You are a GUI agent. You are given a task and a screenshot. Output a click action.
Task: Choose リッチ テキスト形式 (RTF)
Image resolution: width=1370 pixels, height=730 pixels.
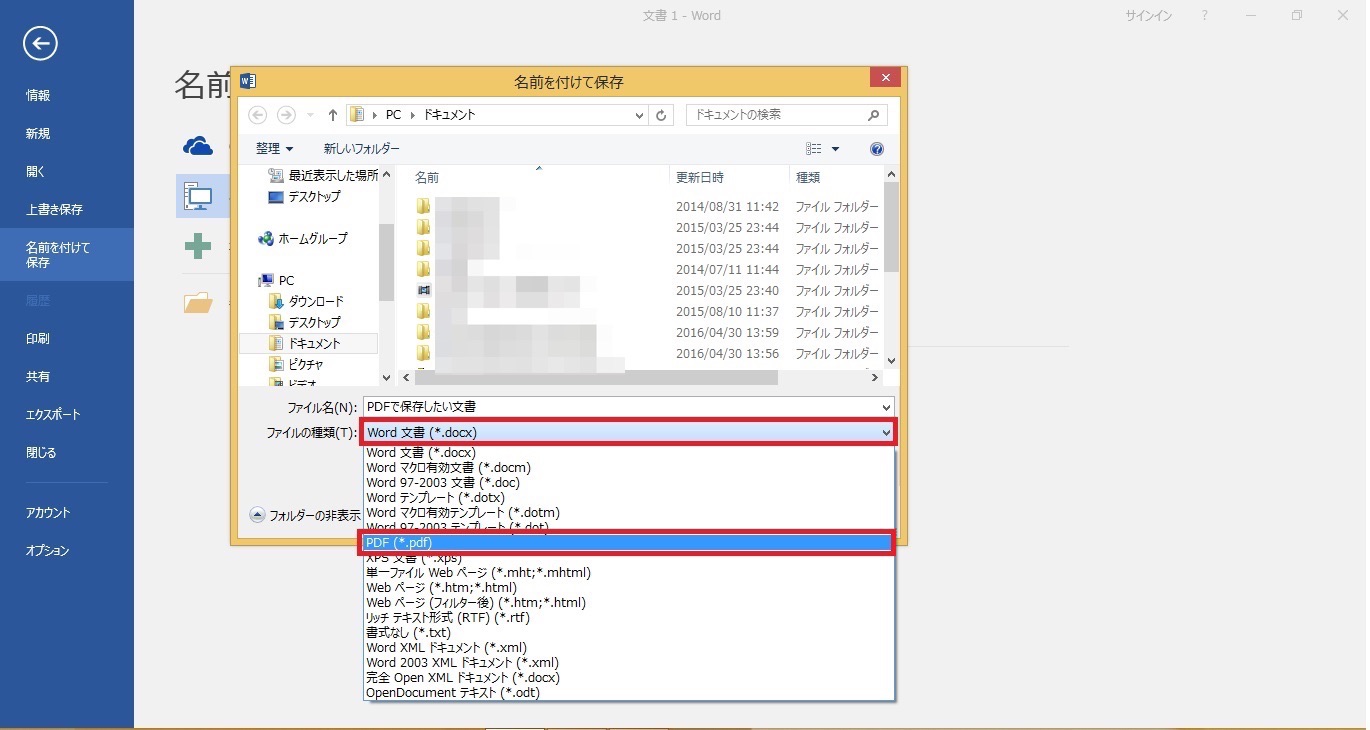point(450,618)
